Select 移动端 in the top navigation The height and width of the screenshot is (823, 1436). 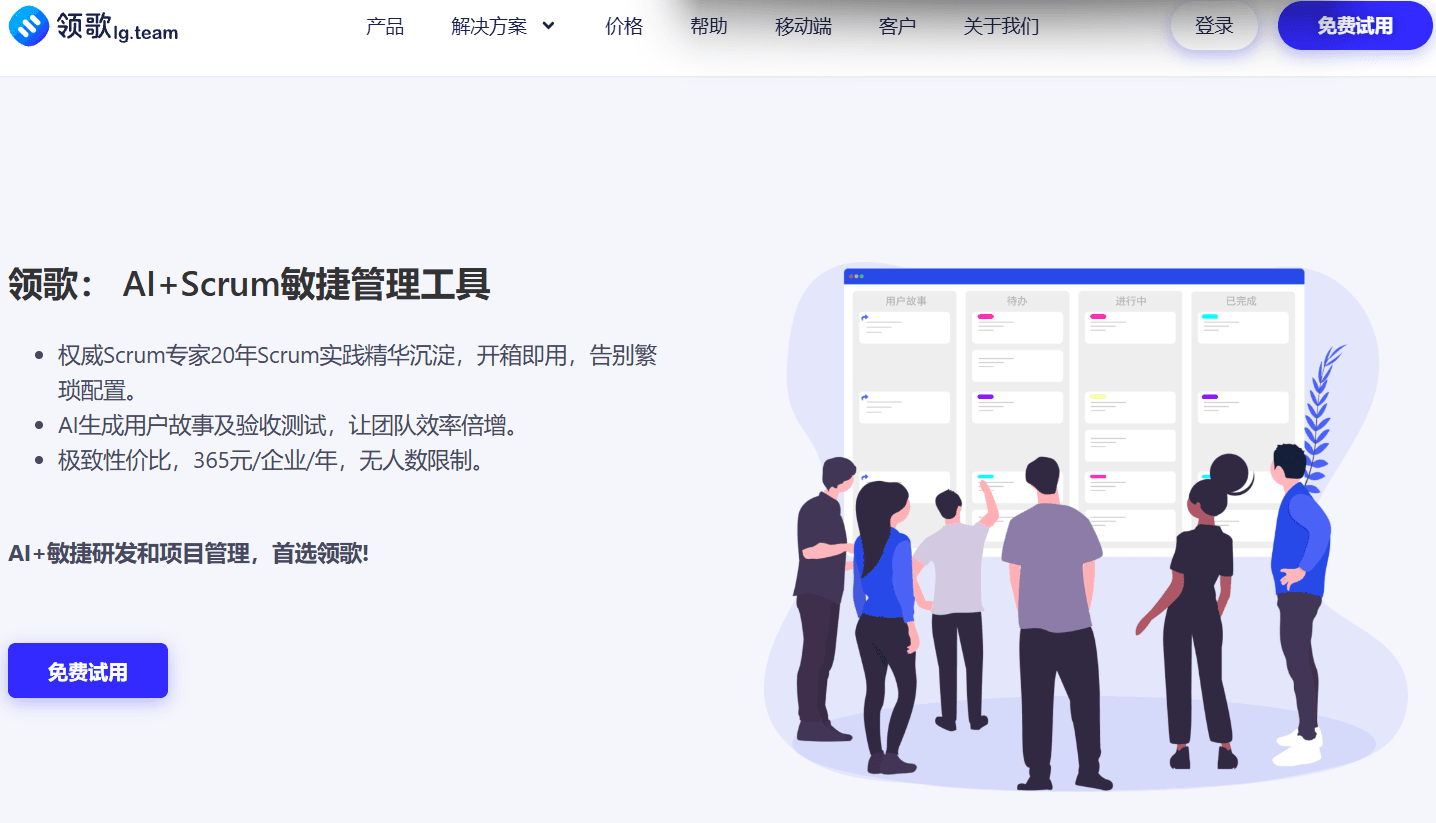803,27
